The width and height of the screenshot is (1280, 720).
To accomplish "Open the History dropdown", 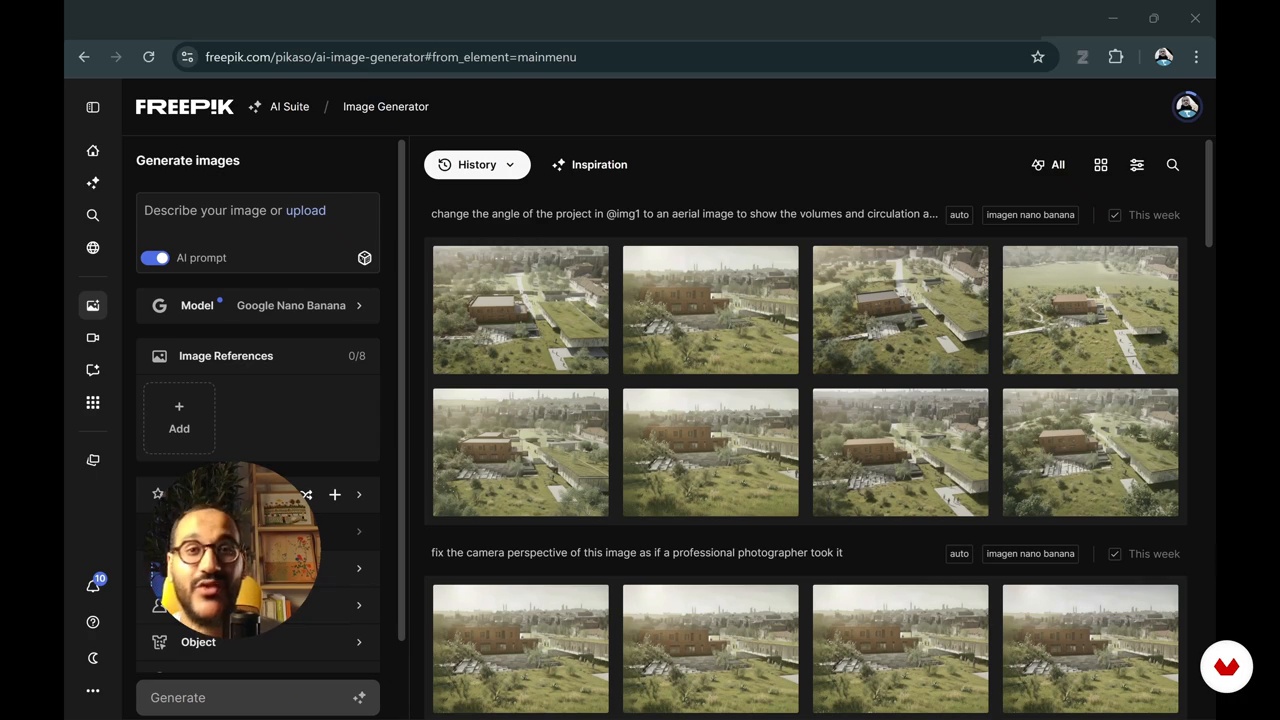I will tap(477, 165).
